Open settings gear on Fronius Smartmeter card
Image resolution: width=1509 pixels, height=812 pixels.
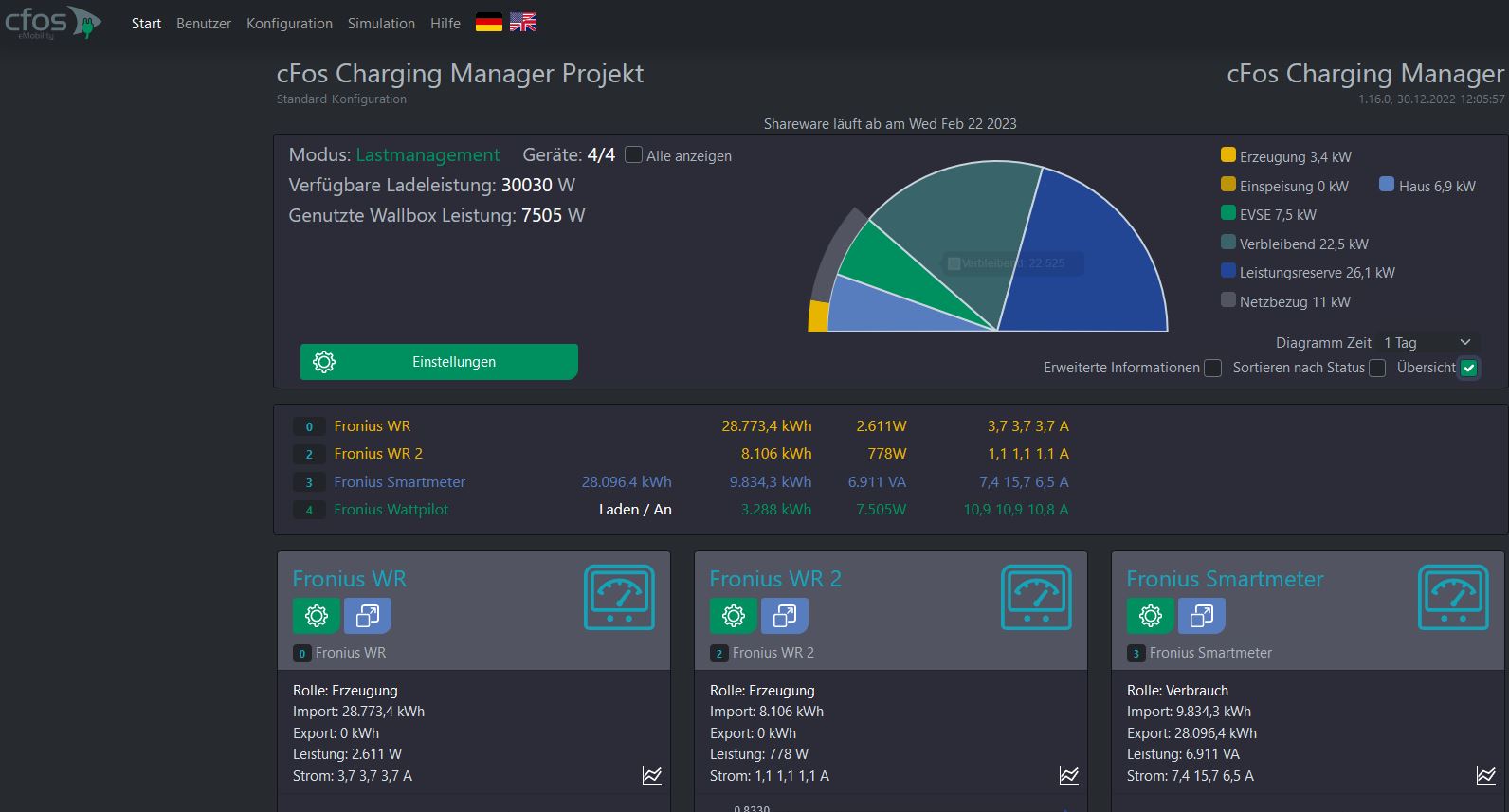click(x=1151, y=616)
